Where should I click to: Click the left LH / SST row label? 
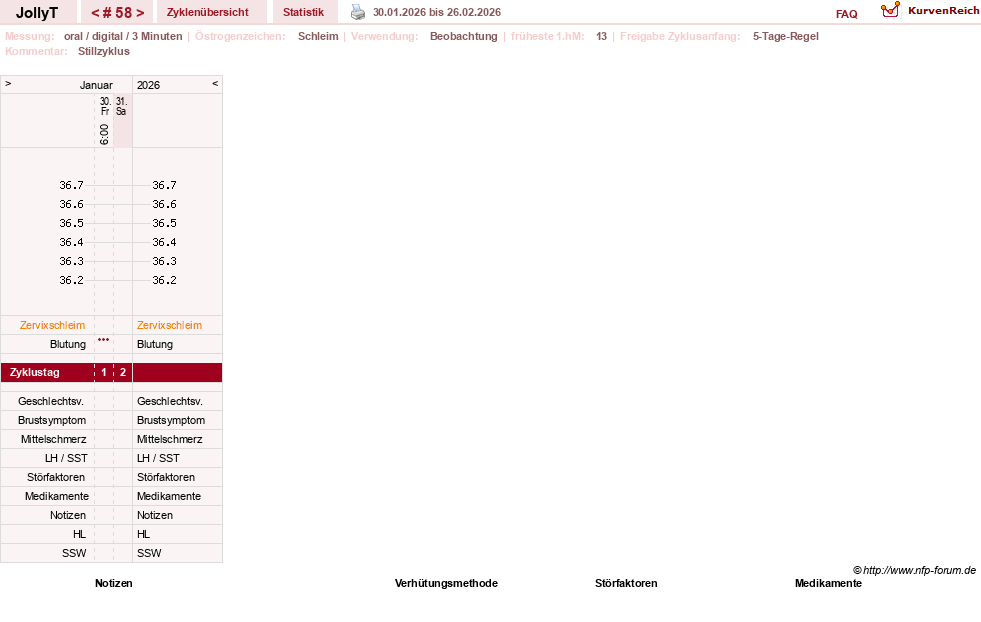[66, 458]
